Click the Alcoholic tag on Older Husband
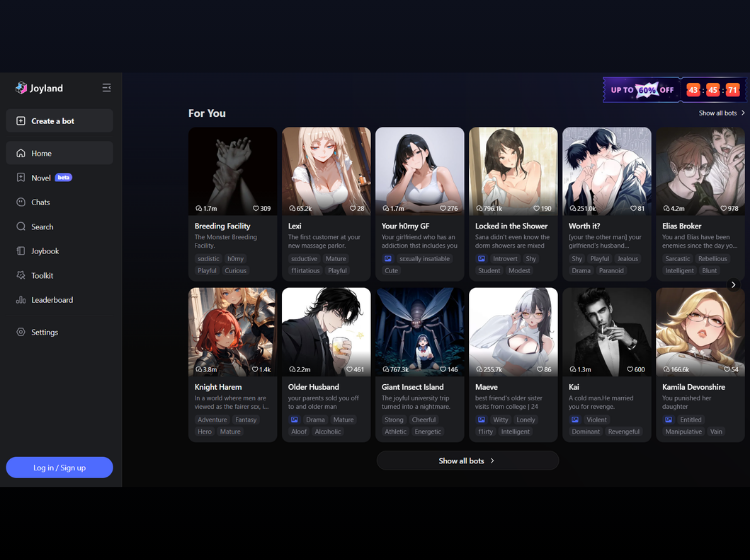 [328, 431]
